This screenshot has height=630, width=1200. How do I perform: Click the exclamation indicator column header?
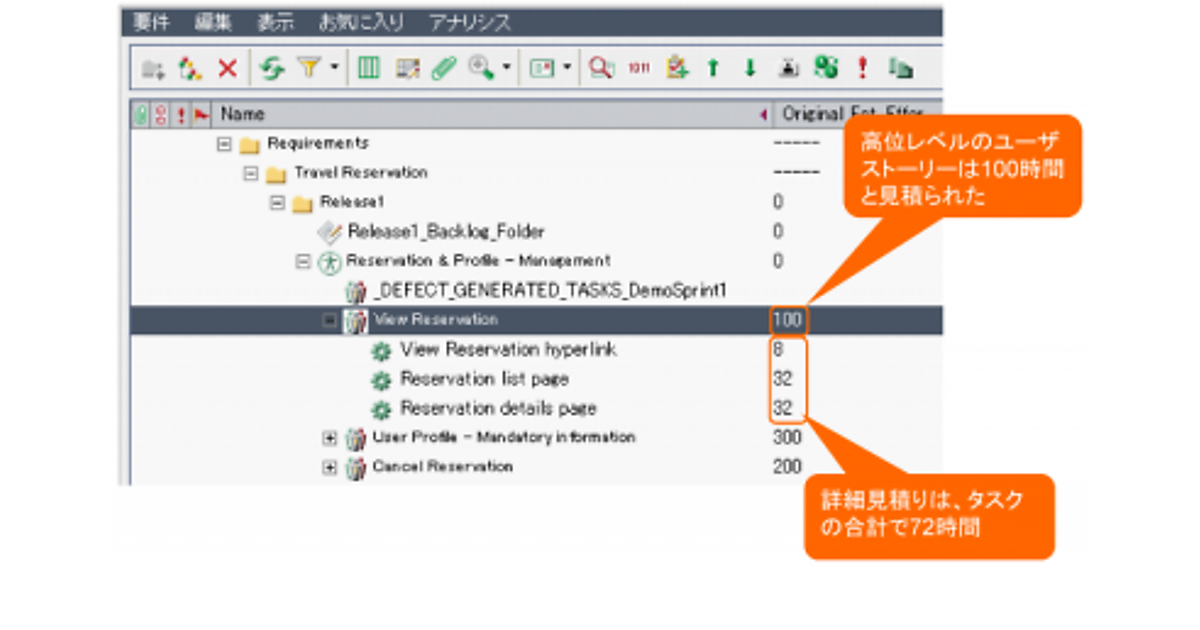(x=180, y=115)
